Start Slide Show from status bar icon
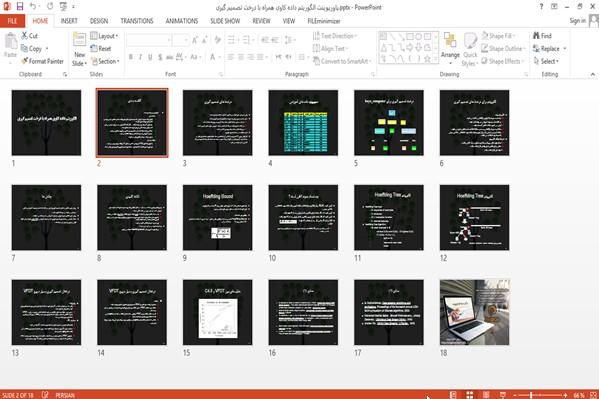The height and width of the screenshot is (399, 599). (503, 395)
